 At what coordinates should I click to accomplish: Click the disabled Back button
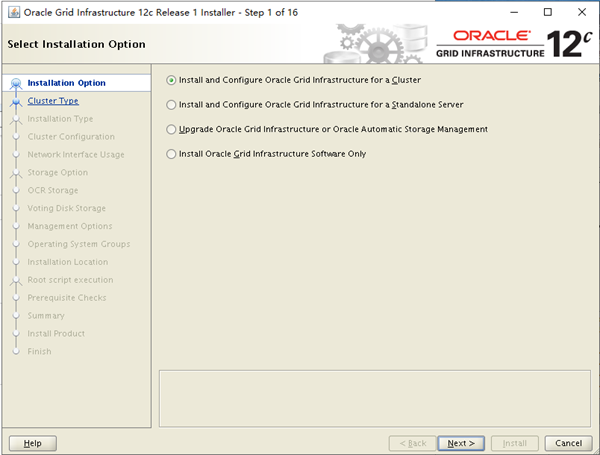(x=412, y=443)
